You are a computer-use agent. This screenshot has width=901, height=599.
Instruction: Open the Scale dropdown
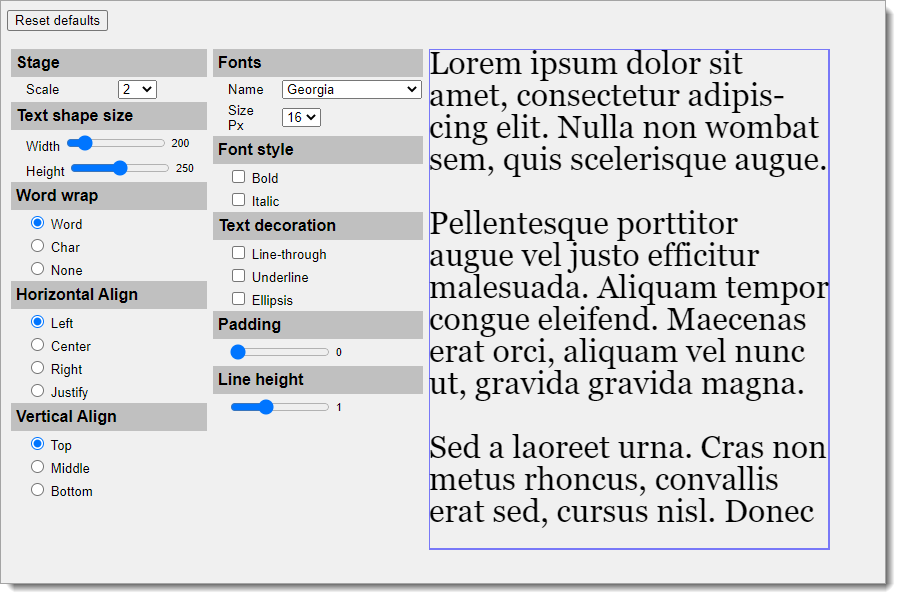(136, 89)
